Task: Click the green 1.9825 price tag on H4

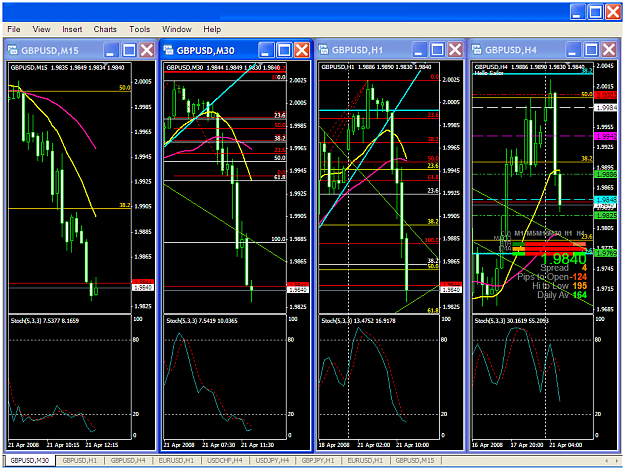Action: (x=605, y=215)
